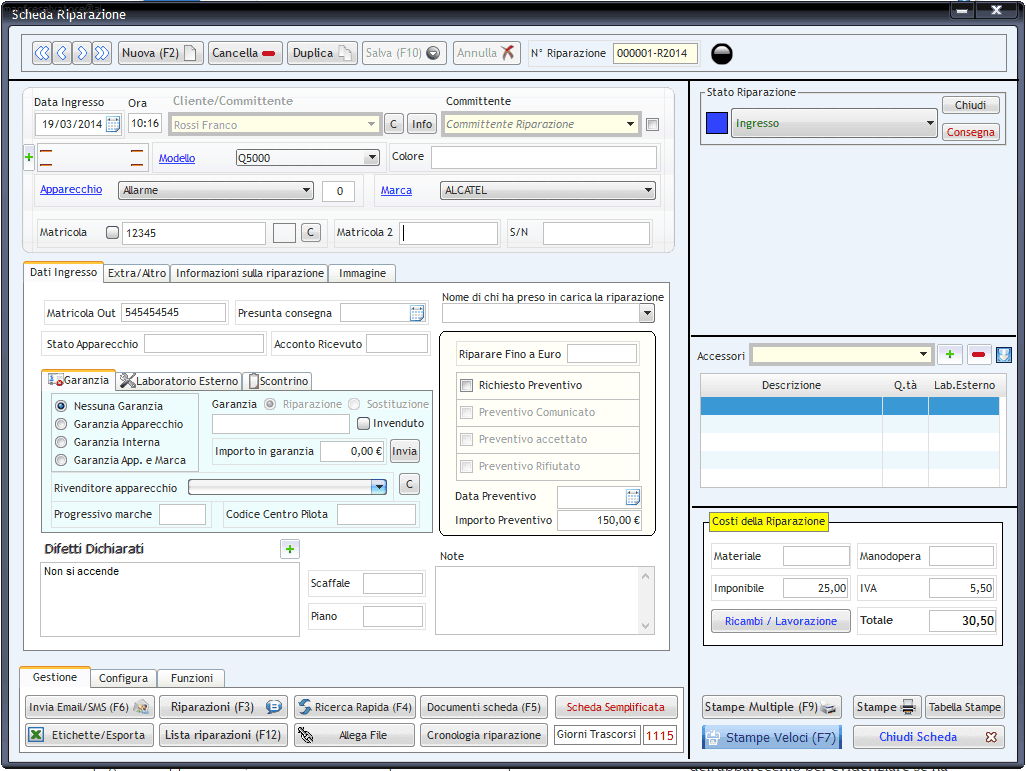This screenshot has height=771, width=1026.
Task: Add accessory with green plus icon
Action: pyautogui.click(x=949, y=355)
